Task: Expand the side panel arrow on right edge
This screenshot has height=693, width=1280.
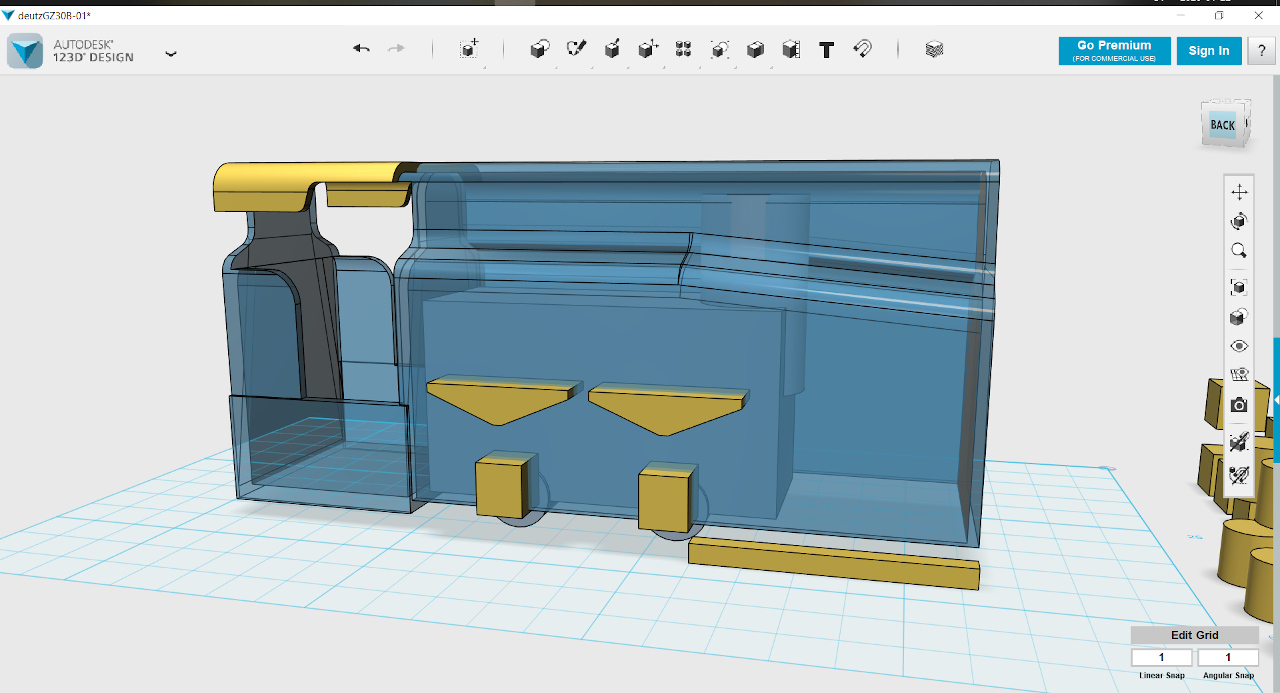Action: coord(1276,399)
